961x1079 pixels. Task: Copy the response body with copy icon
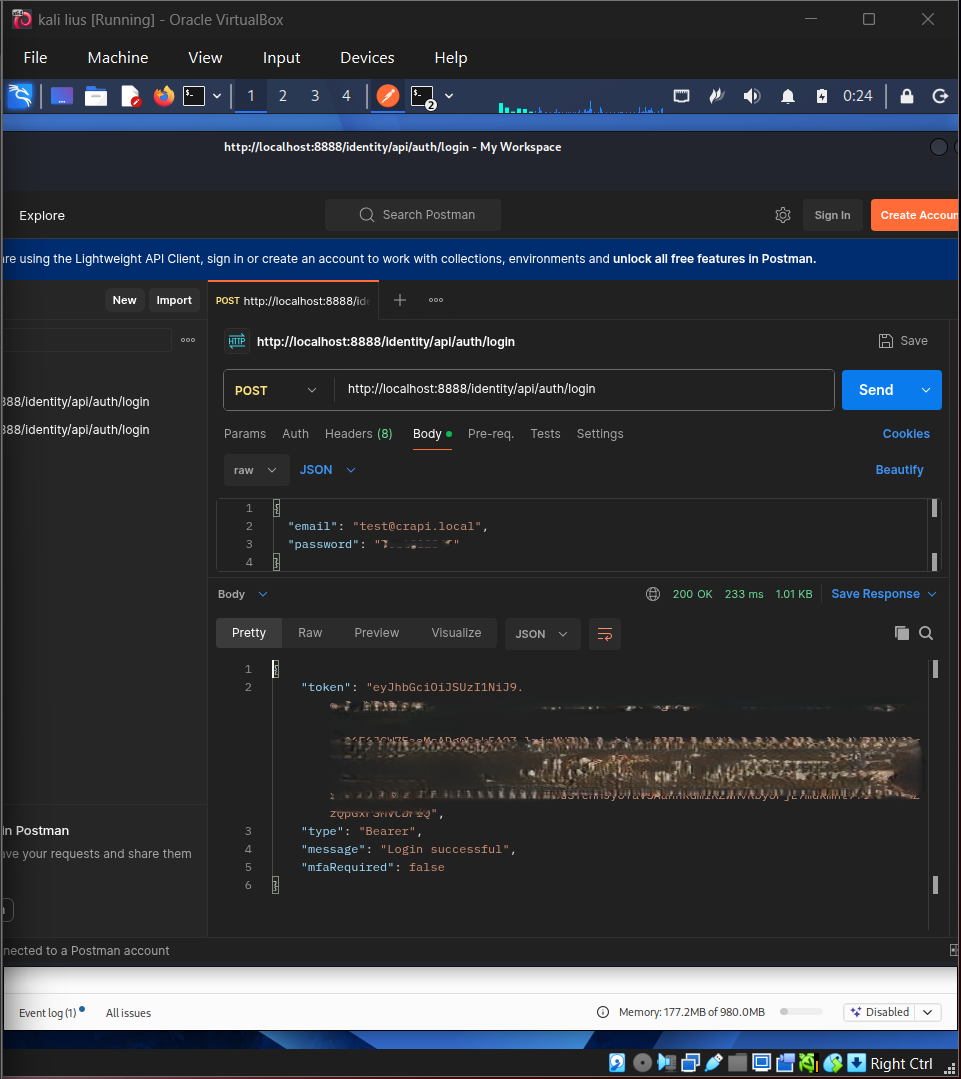coord(901,633)
